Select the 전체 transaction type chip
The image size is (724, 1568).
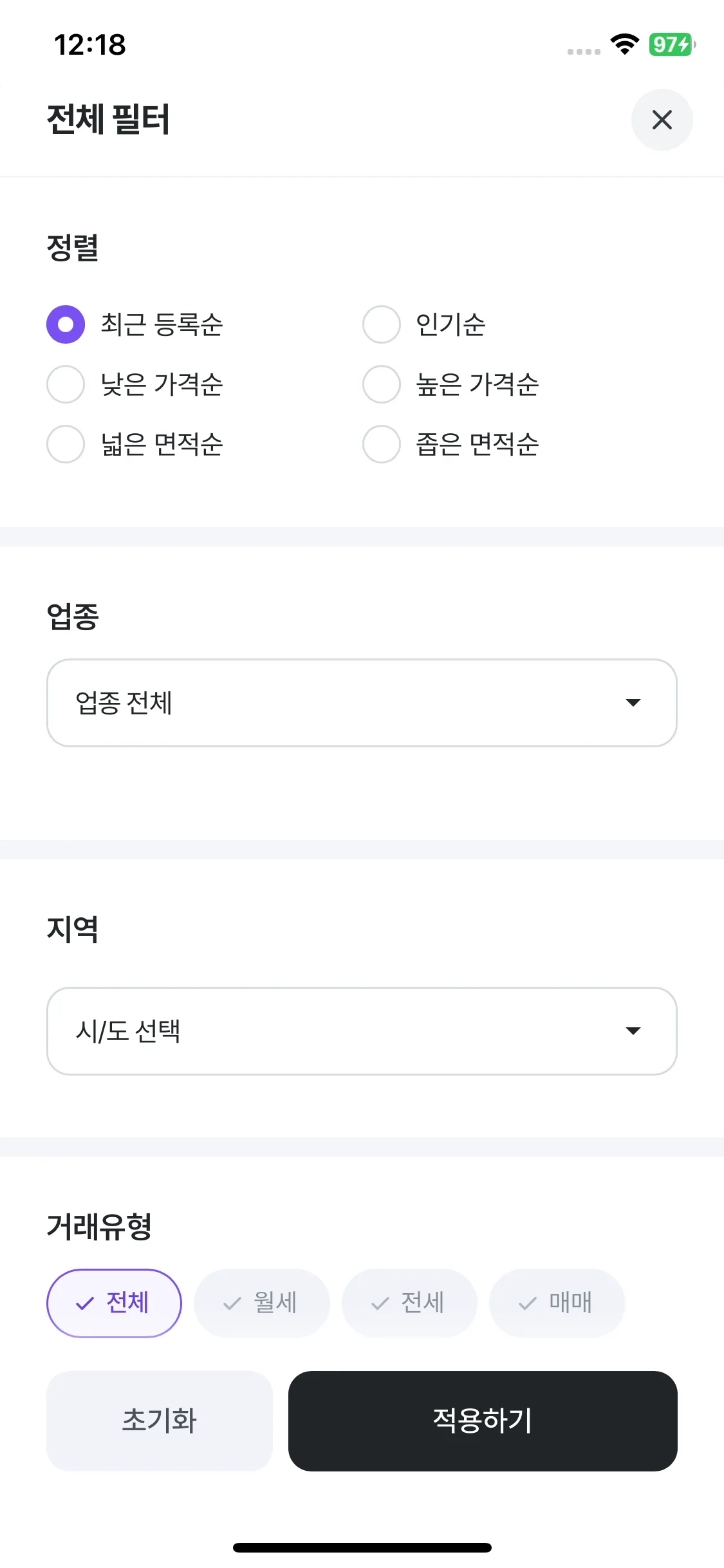[114, 1303]
